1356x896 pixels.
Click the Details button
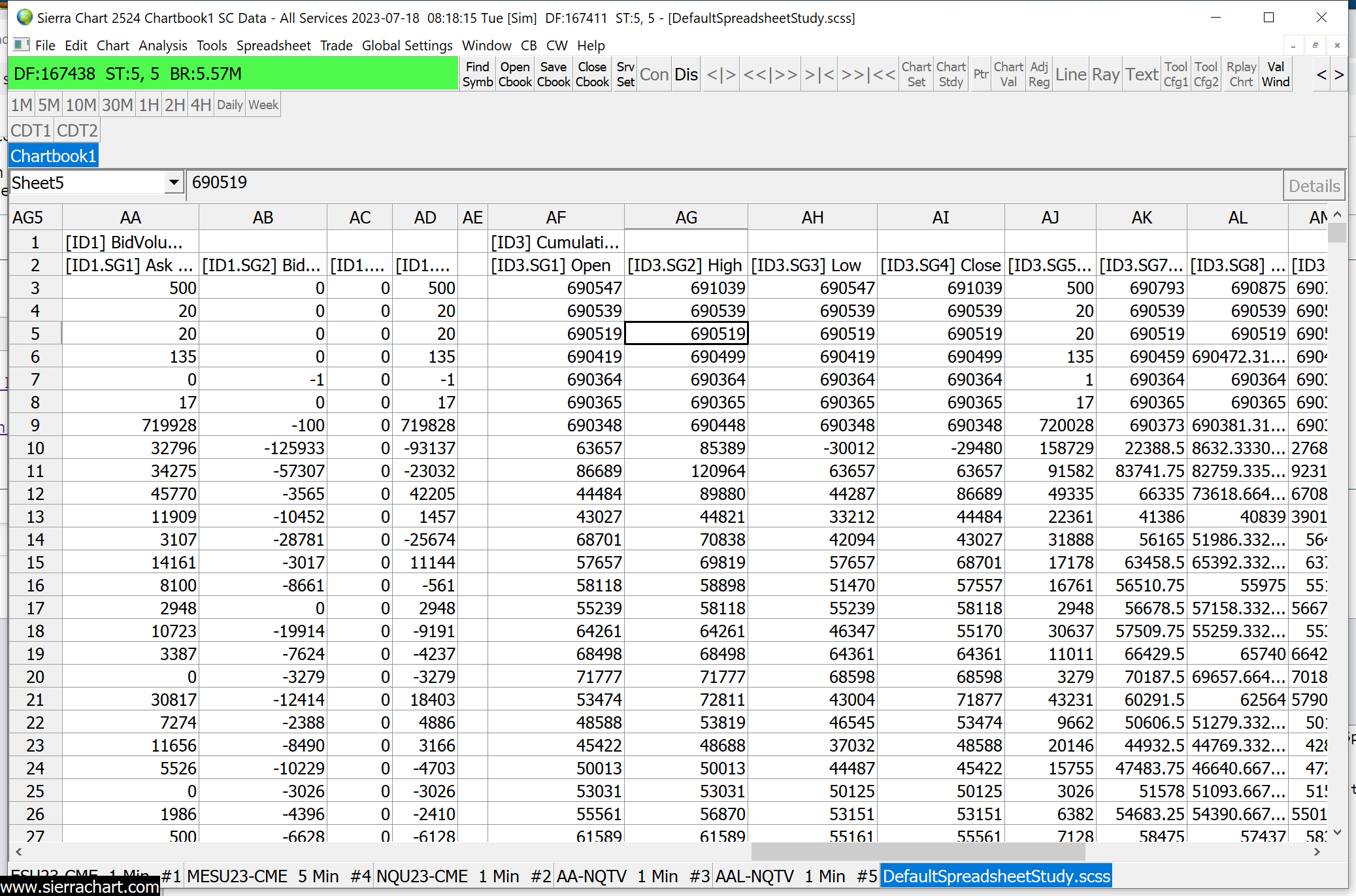pyautogui.click(x=1314, y=186)
